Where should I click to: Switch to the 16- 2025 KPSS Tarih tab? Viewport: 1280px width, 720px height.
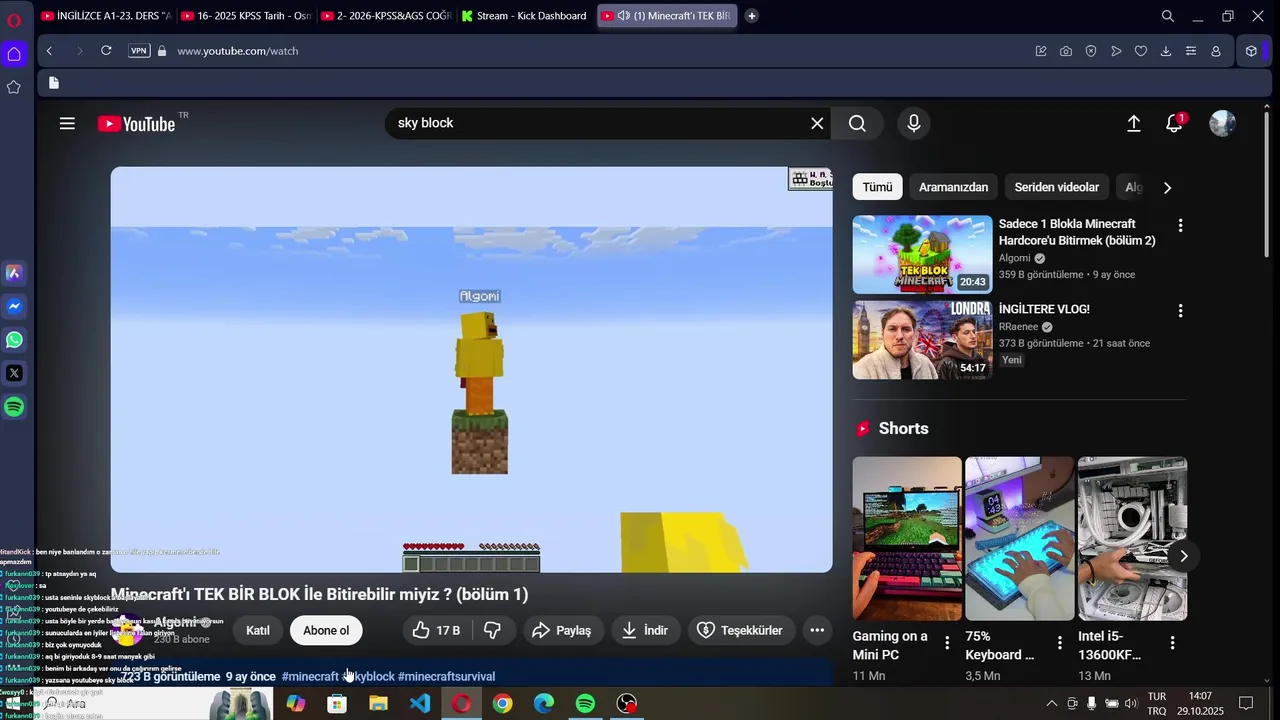click(x=247, y=16)
